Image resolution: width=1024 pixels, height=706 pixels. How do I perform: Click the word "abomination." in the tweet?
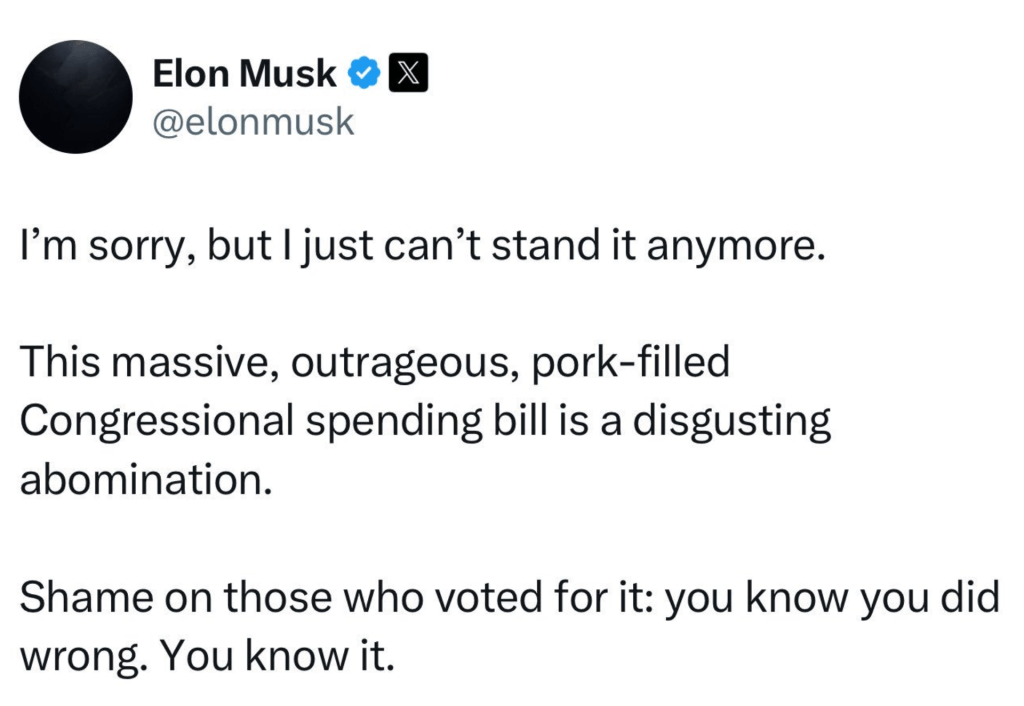coord(146,478)
